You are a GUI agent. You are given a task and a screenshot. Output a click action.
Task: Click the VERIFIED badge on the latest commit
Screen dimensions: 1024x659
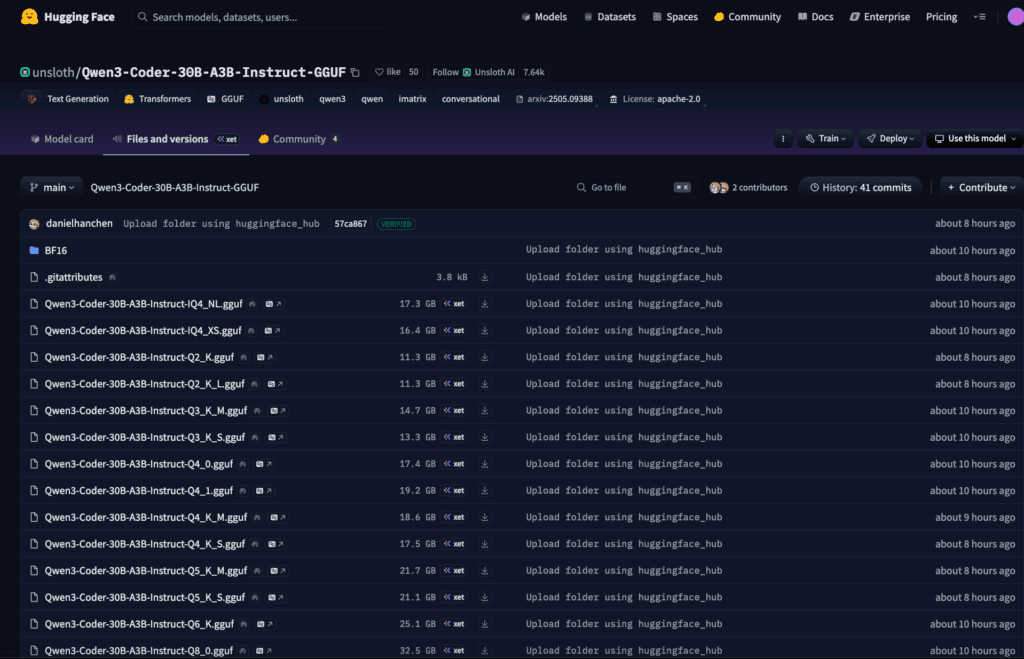click(x=396, y=224)
